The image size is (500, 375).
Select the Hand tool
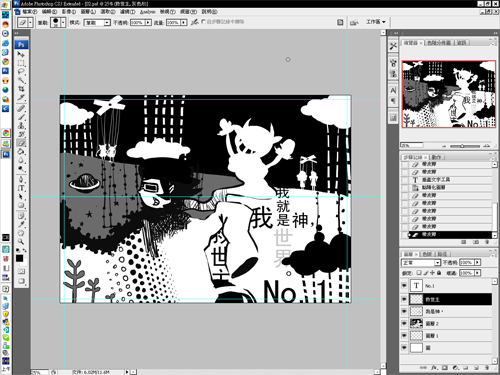21,233
